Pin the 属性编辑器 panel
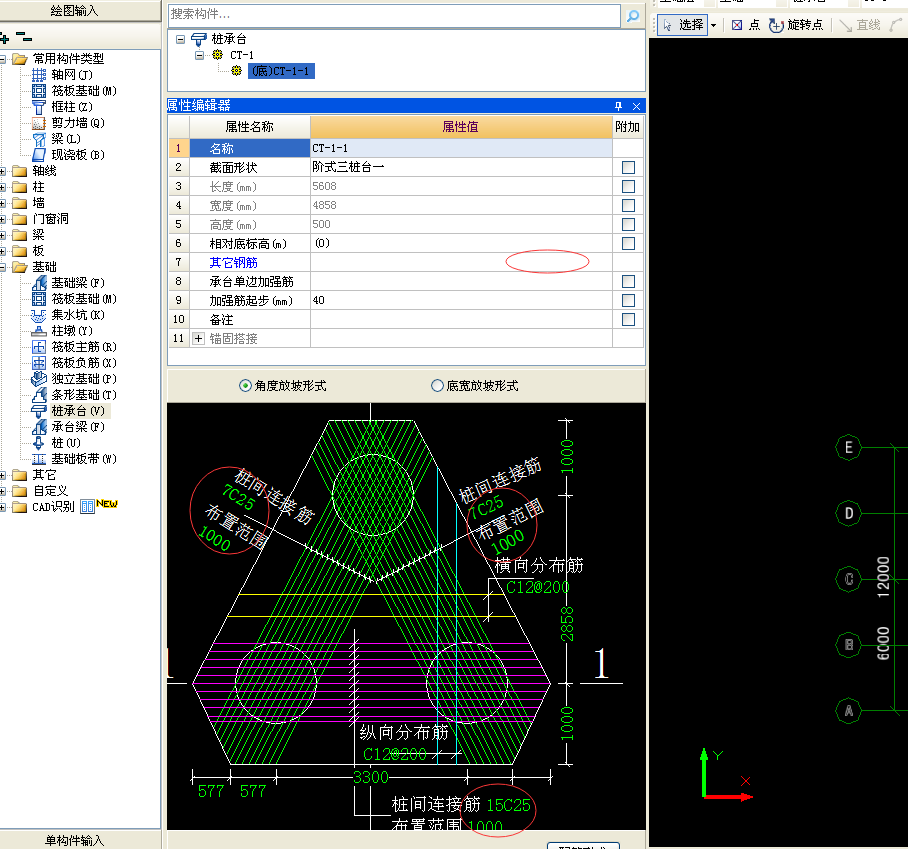 pyautogui.click(x=618, y=106)
